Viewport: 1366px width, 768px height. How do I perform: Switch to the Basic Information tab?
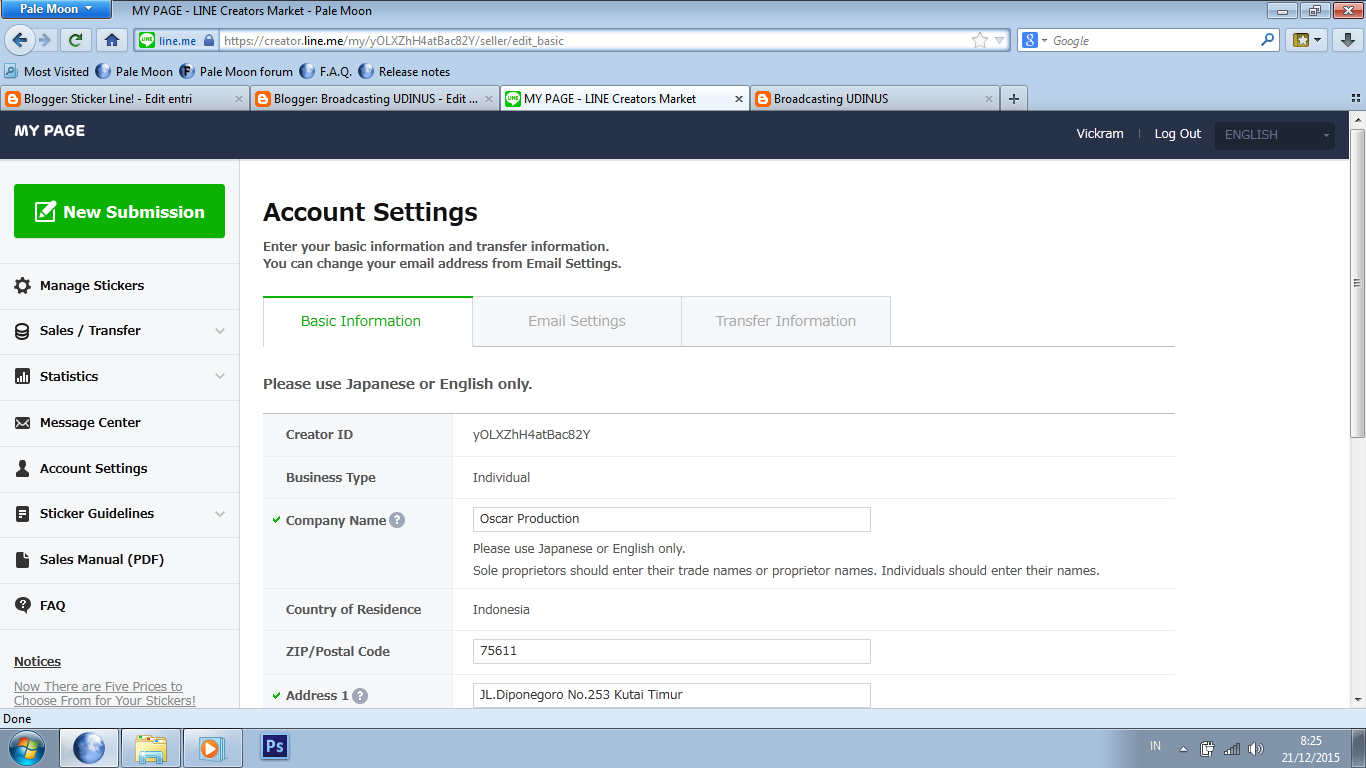(x=368, y=322)
